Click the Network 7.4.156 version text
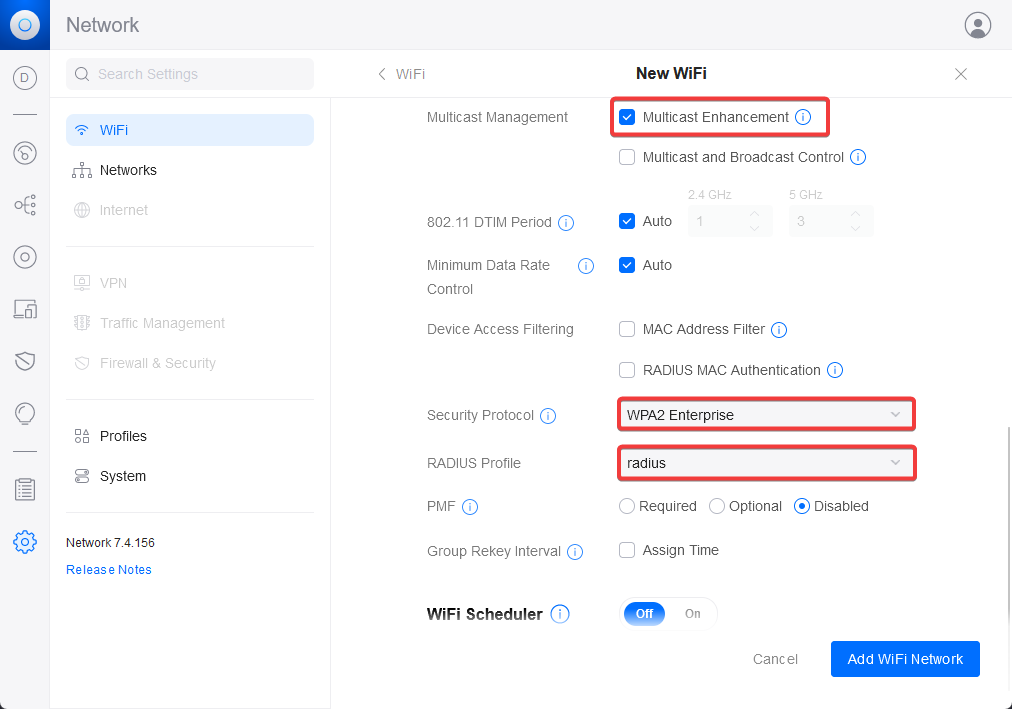 click(x=110, y=543)
